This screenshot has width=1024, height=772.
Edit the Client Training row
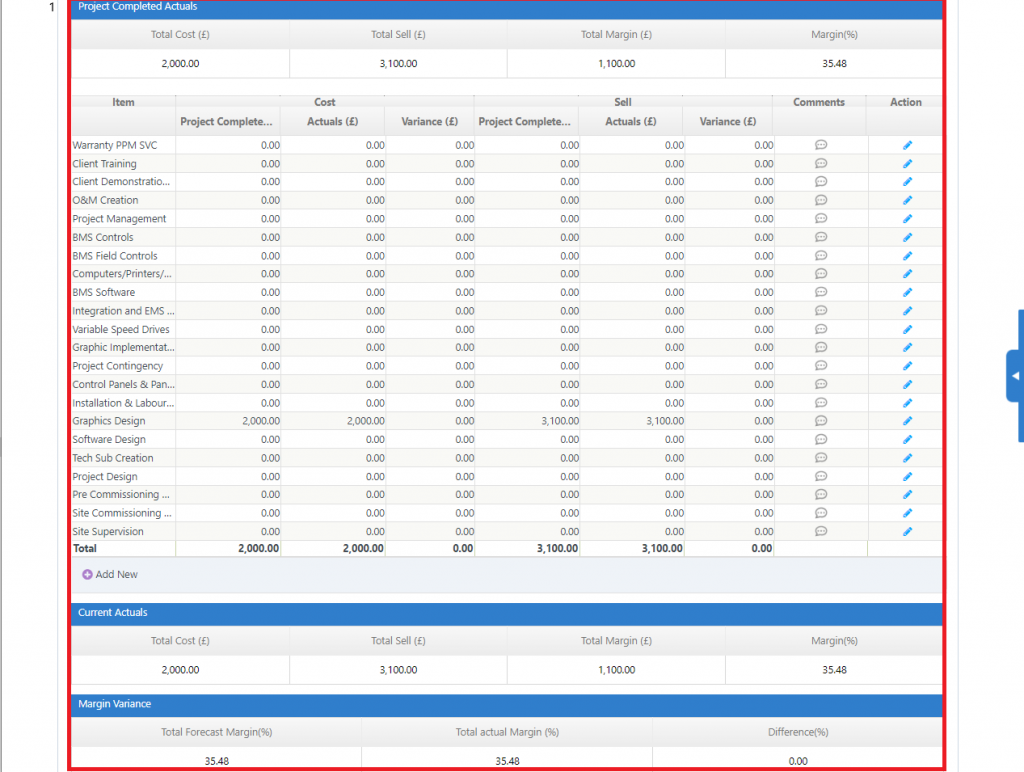pos(907,163)
